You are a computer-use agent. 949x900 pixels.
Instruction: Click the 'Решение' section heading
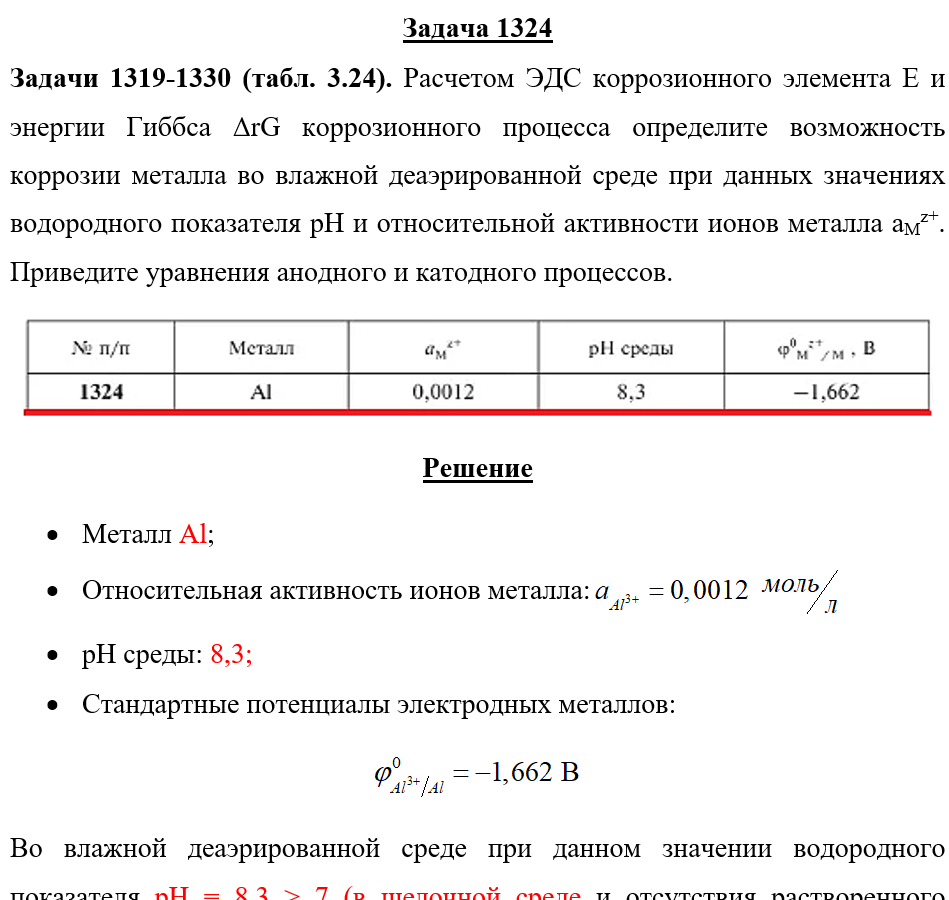point(477,468)
